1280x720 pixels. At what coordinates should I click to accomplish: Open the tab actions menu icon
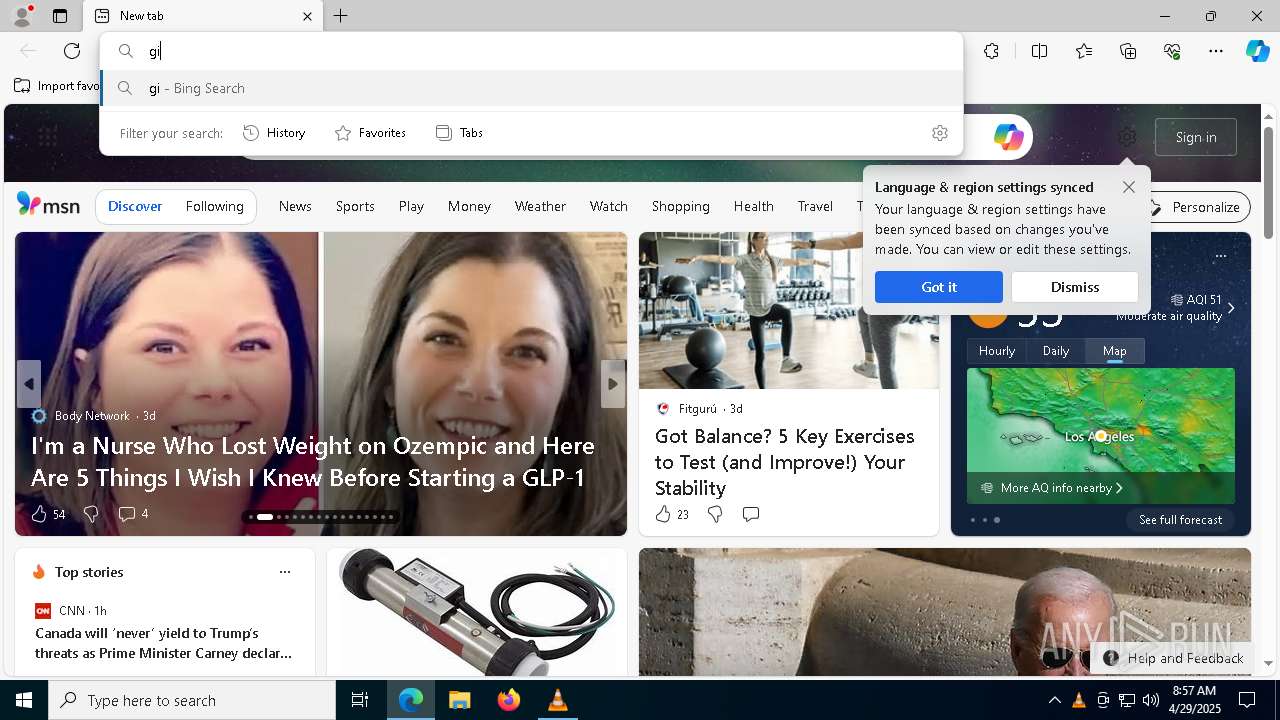click(60, 16)
